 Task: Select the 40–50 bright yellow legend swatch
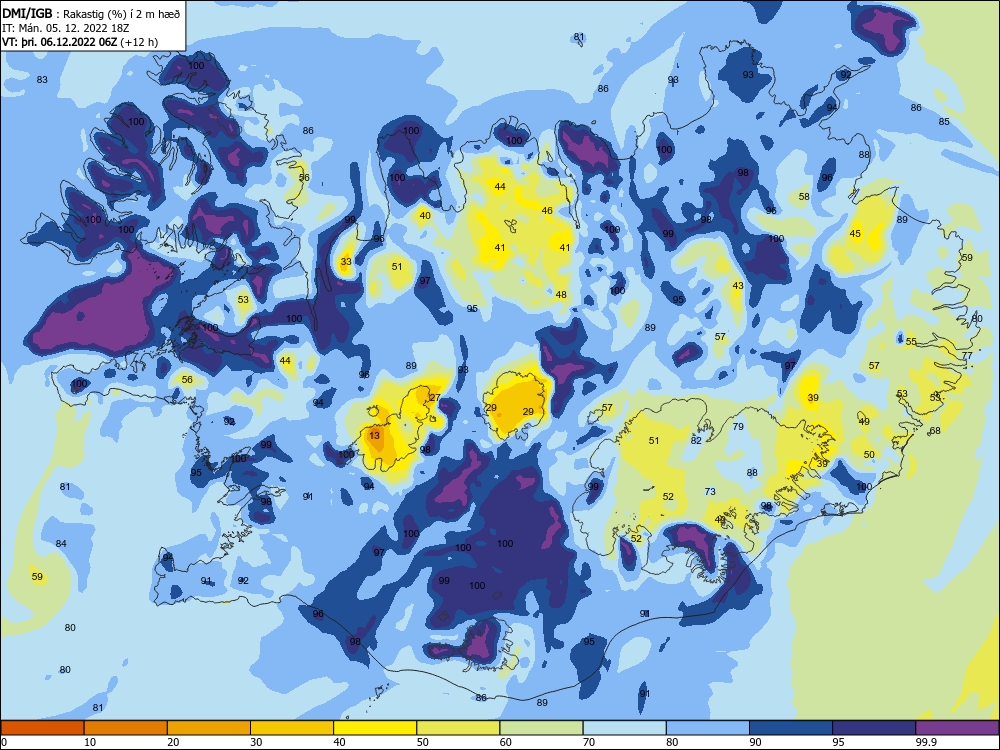(375, 728)
